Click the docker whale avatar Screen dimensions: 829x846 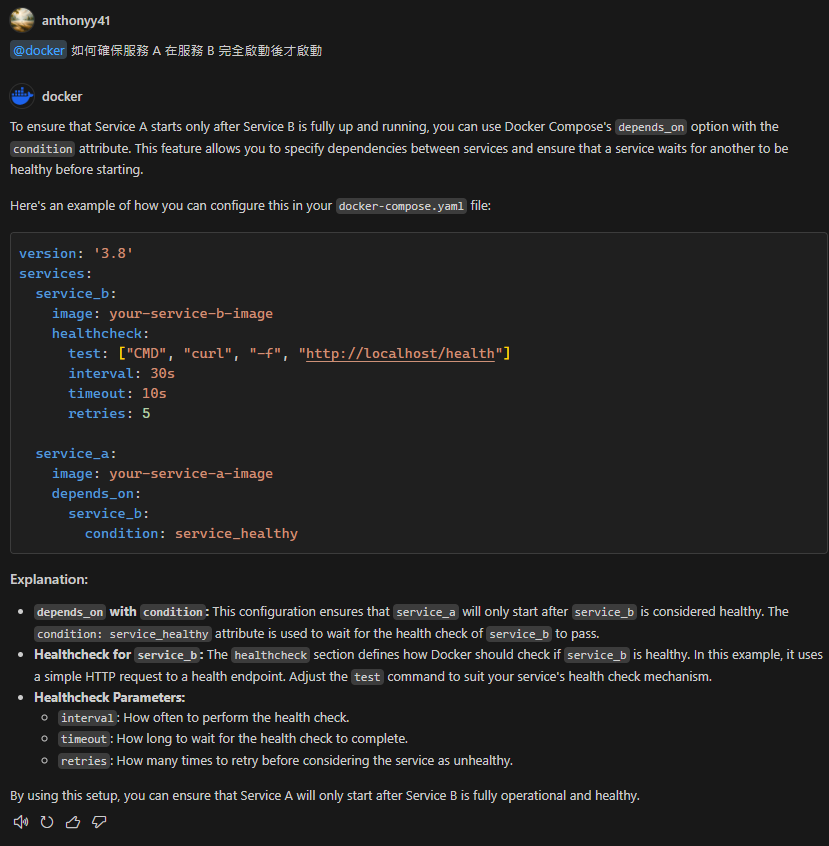pos(22,97)
